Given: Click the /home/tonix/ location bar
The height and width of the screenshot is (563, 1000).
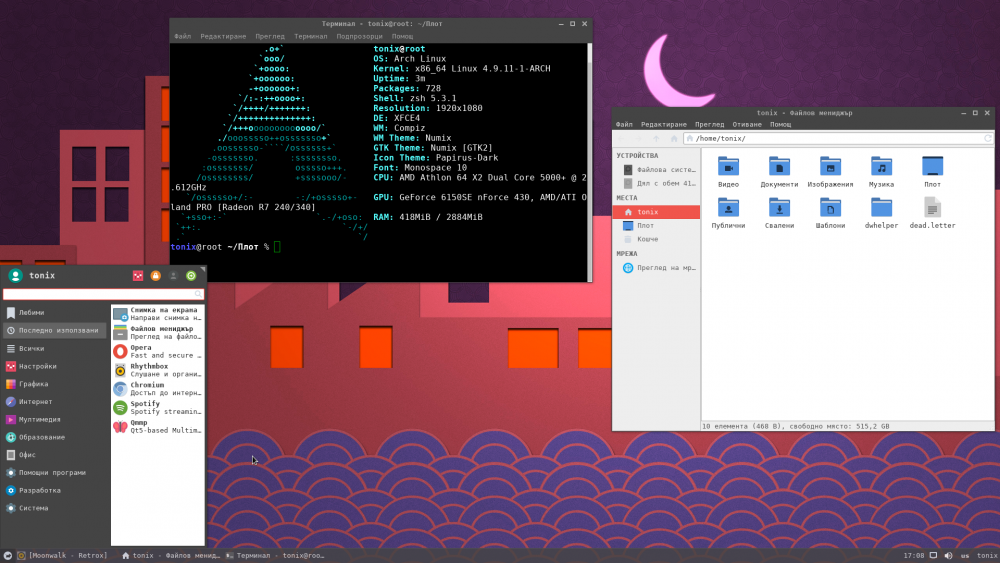Looking at the screenshot, I should click(x=837, y=138).
